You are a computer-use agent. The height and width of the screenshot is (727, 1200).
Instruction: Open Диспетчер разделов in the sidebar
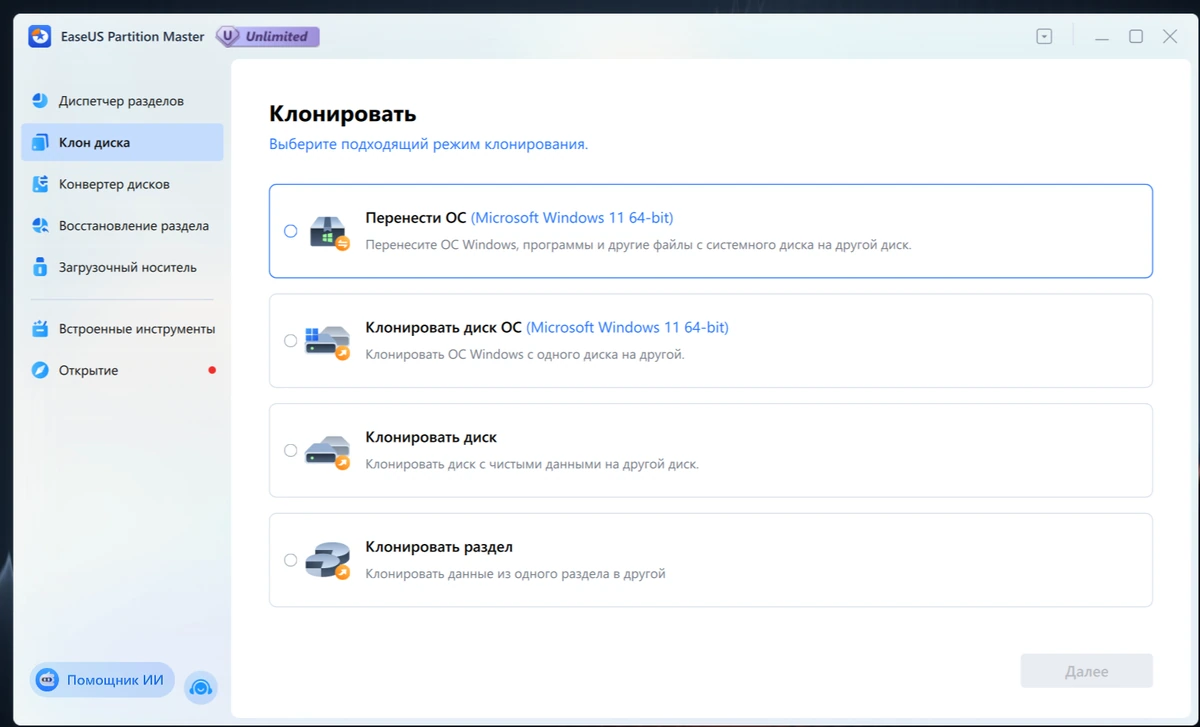click(x=122, y=101)
